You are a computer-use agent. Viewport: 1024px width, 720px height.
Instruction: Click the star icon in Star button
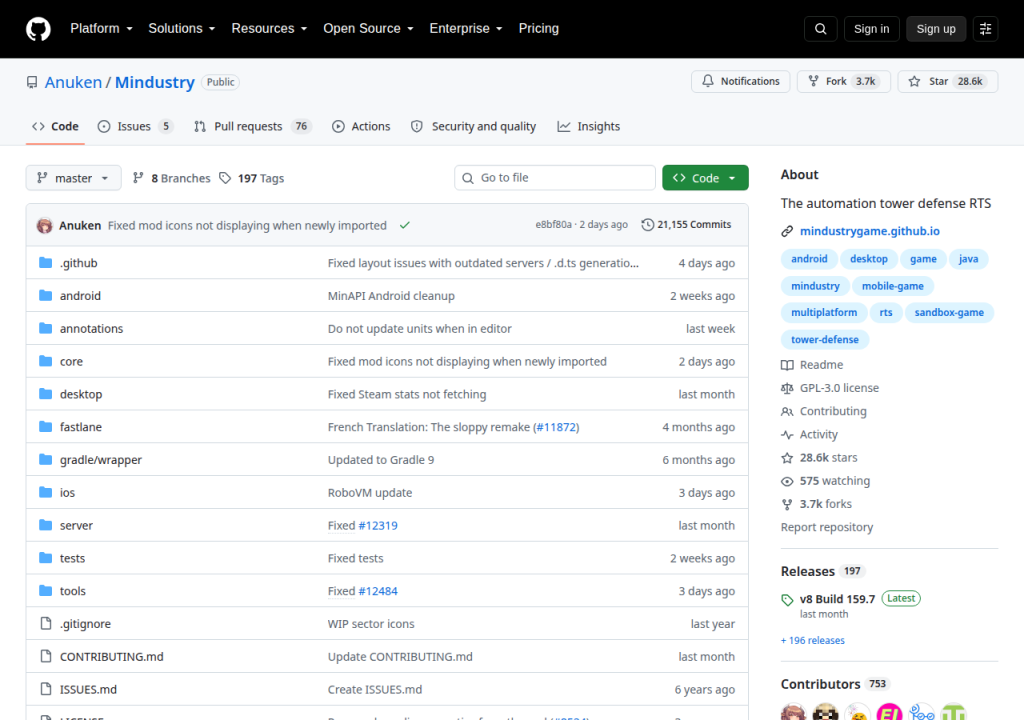coord(914,81)
